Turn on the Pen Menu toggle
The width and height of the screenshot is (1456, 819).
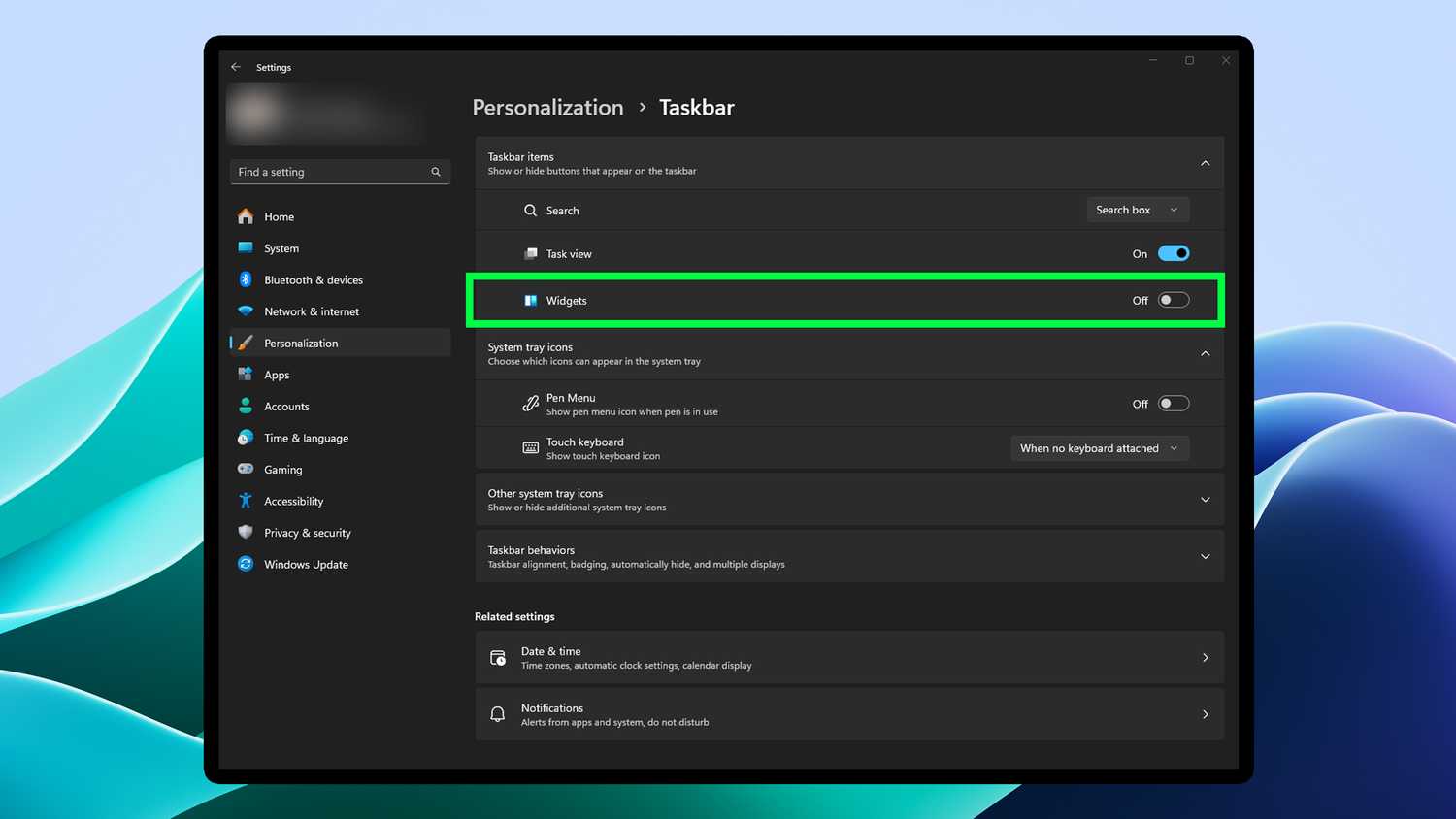tap(1174, 403)
